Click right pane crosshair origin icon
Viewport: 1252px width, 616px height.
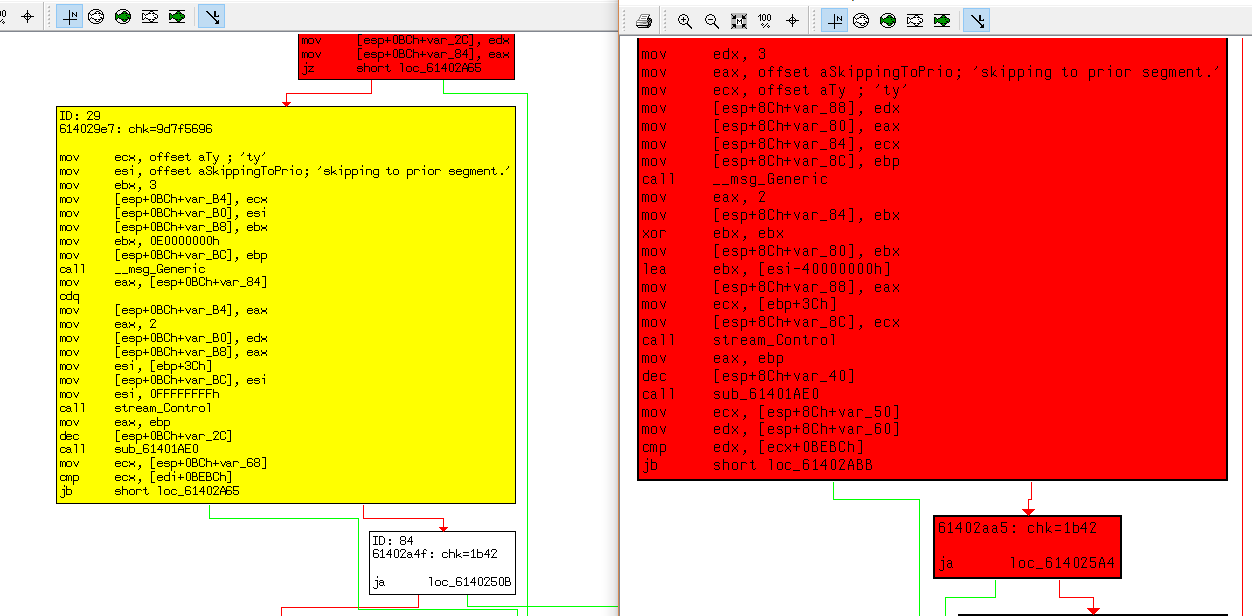tap(792, 20)
